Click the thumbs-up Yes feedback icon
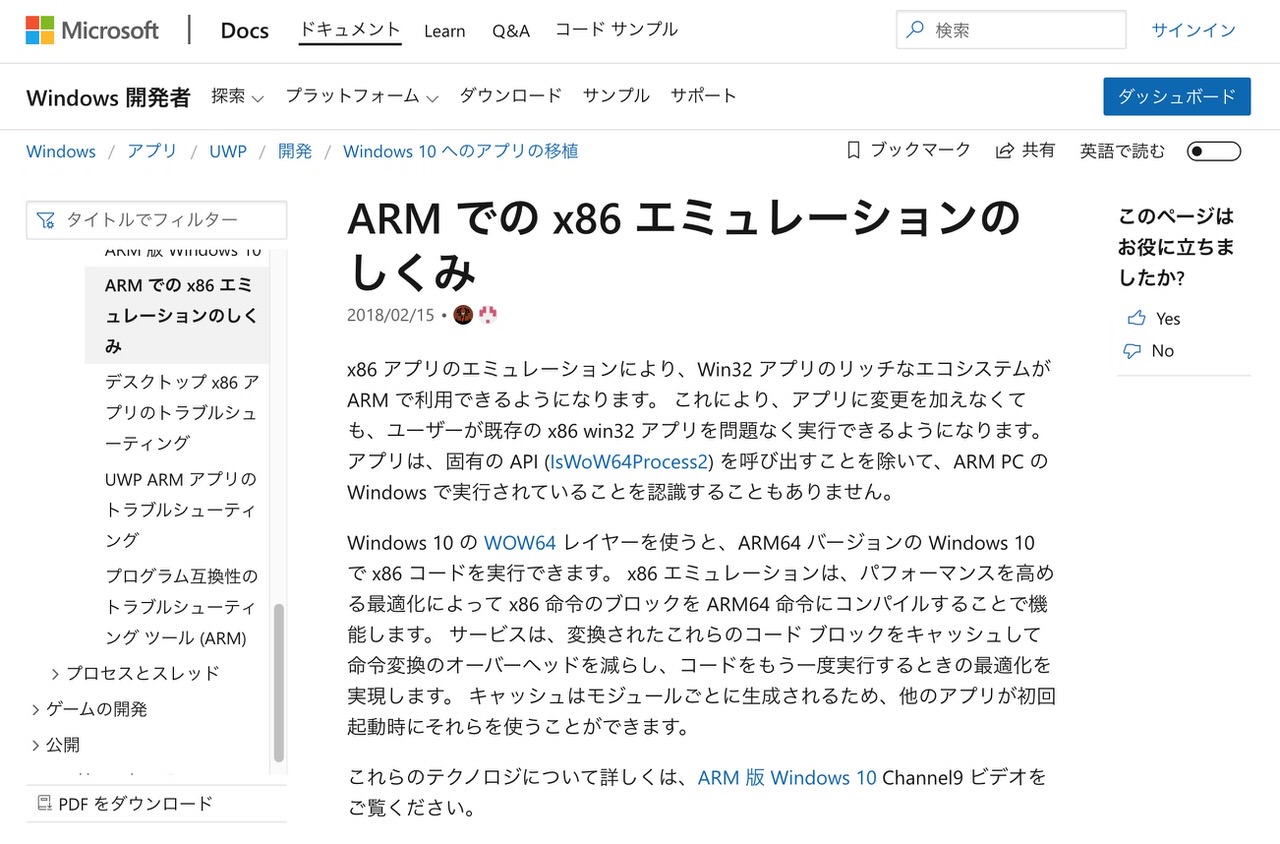 (x=1135, y=318)
